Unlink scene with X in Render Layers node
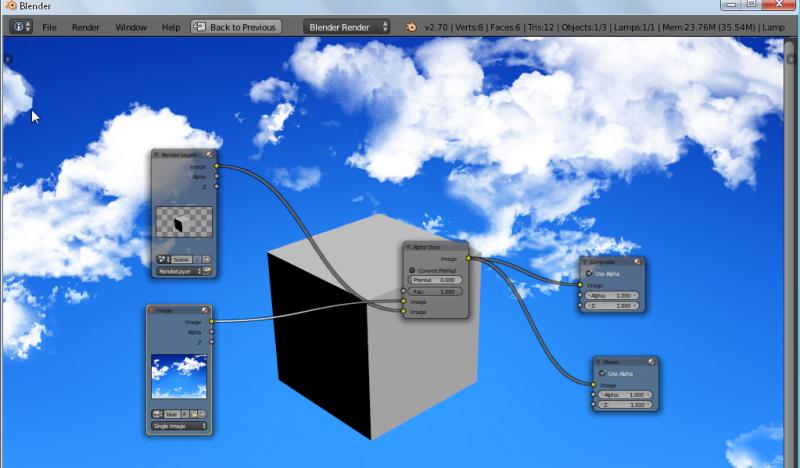 point(207,259)
